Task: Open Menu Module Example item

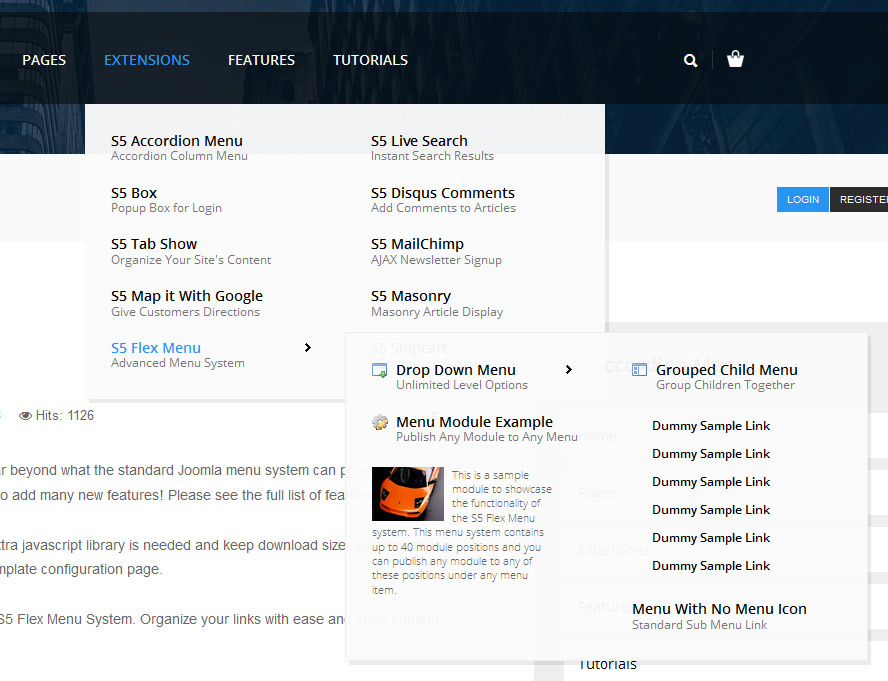Action: (475, 422)
